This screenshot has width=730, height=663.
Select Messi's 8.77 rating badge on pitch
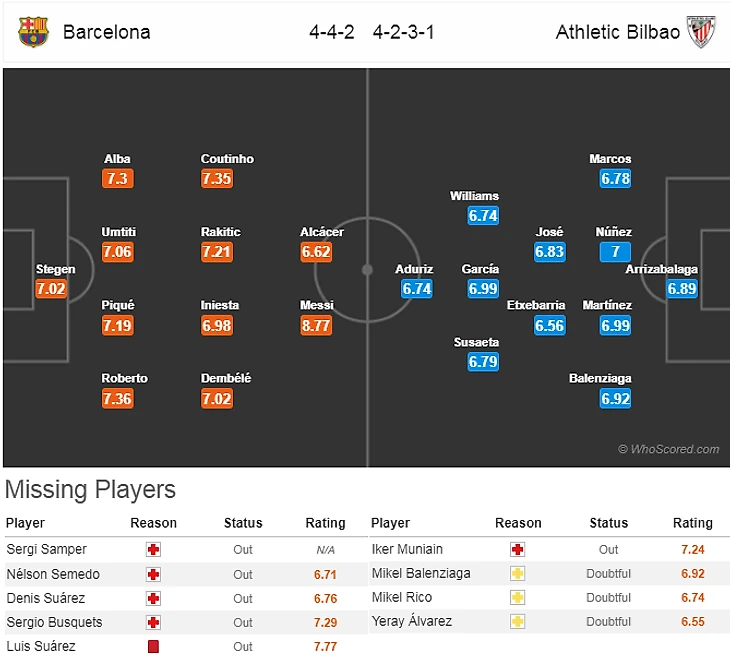[316, 325]
